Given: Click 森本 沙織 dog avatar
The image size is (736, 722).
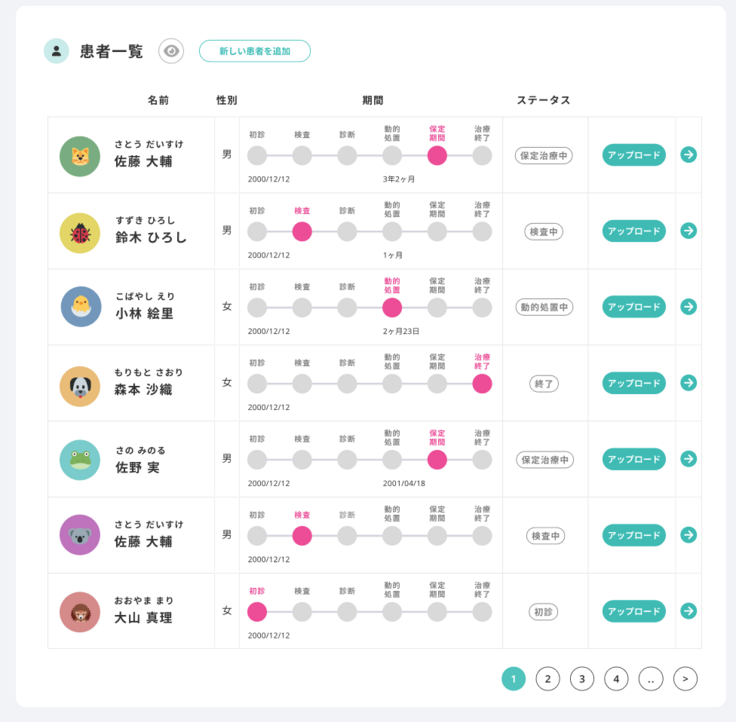Looking at the screenshot, I should [x=80, y=384].
